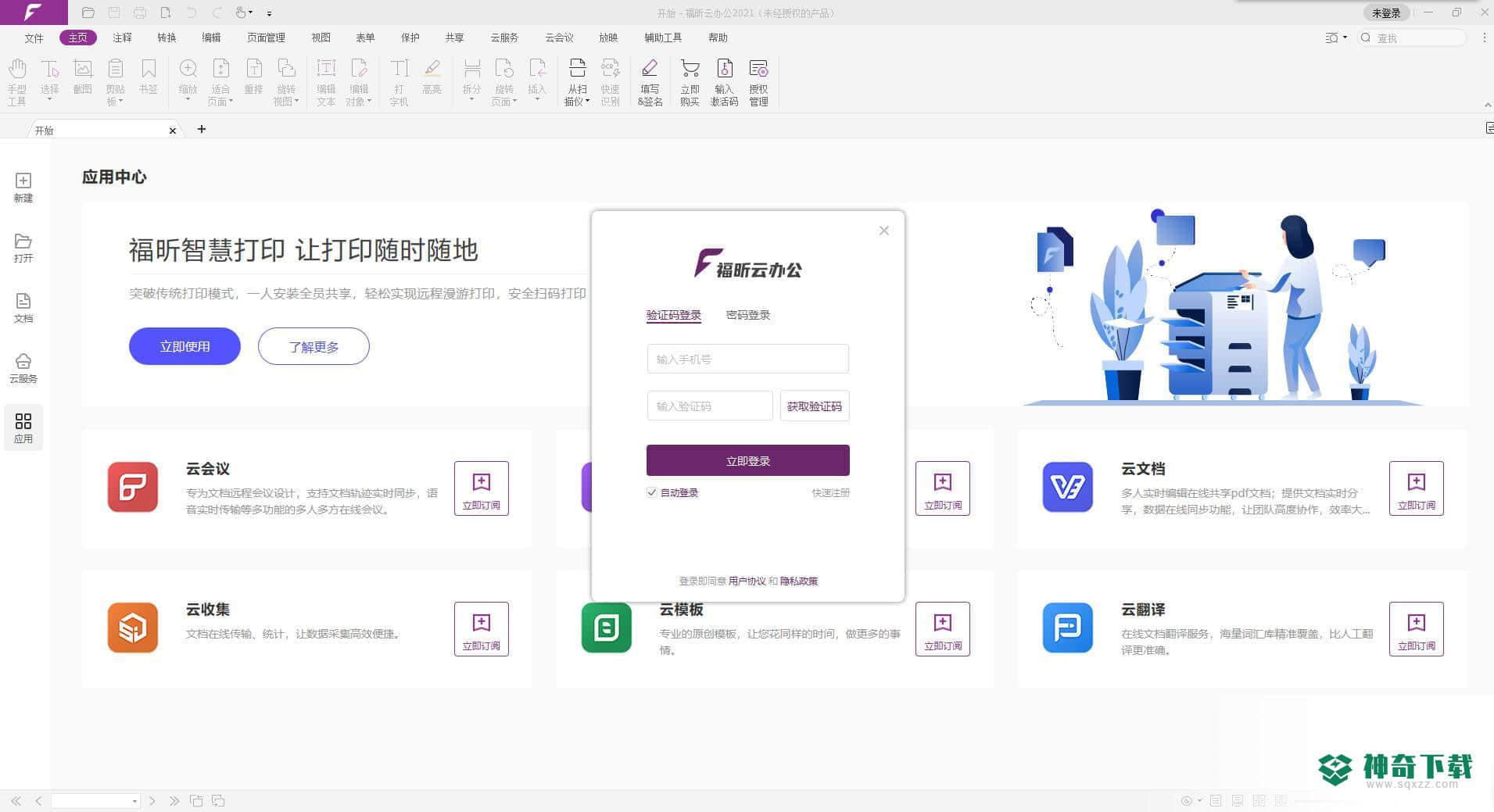Image resolution: width=1494 pixels, height=812 pixels.
Task: Click the 立即登录 login button
Action: tap(748, 460)
